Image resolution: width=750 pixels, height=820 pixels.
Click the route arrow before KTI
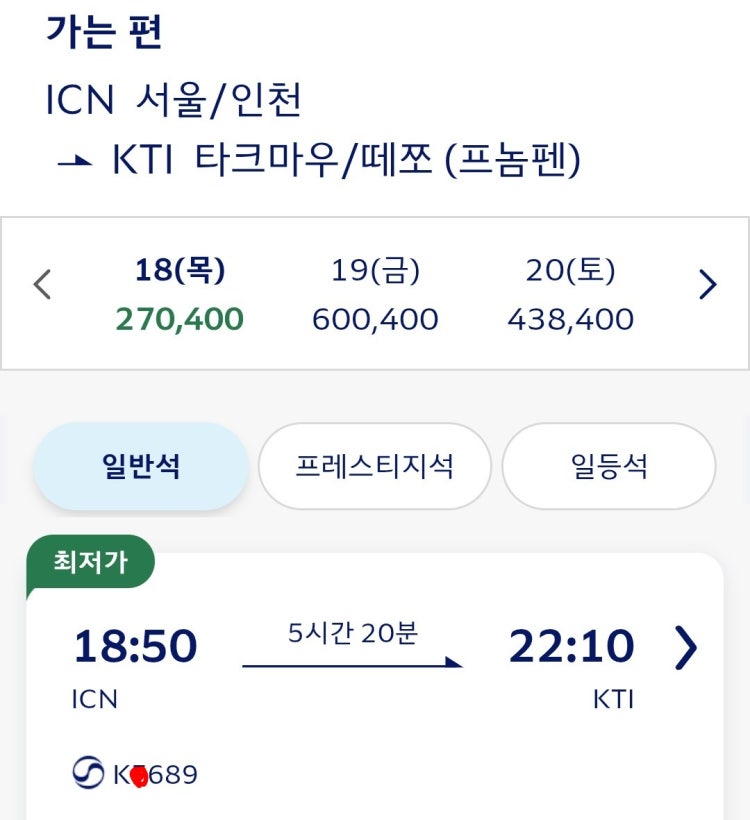[75, 161]
